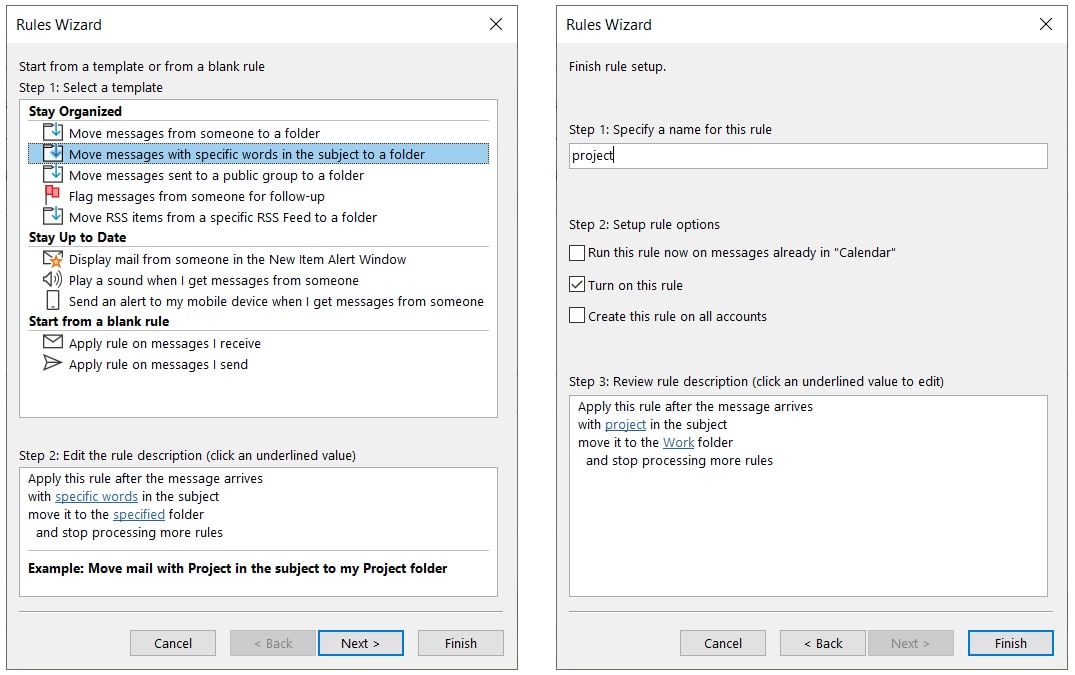Click the speaker icon for play a sound rule
The image size is (1075, 675).
[x=57, y=279]
